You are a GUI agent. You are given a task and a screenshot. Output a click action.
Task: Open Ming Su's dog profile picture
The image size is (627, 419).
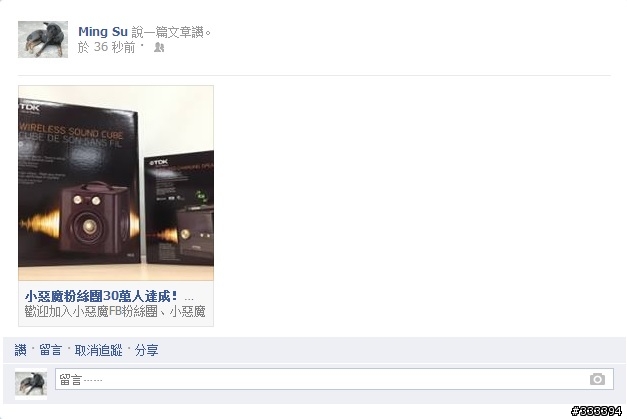click(43, 39)
